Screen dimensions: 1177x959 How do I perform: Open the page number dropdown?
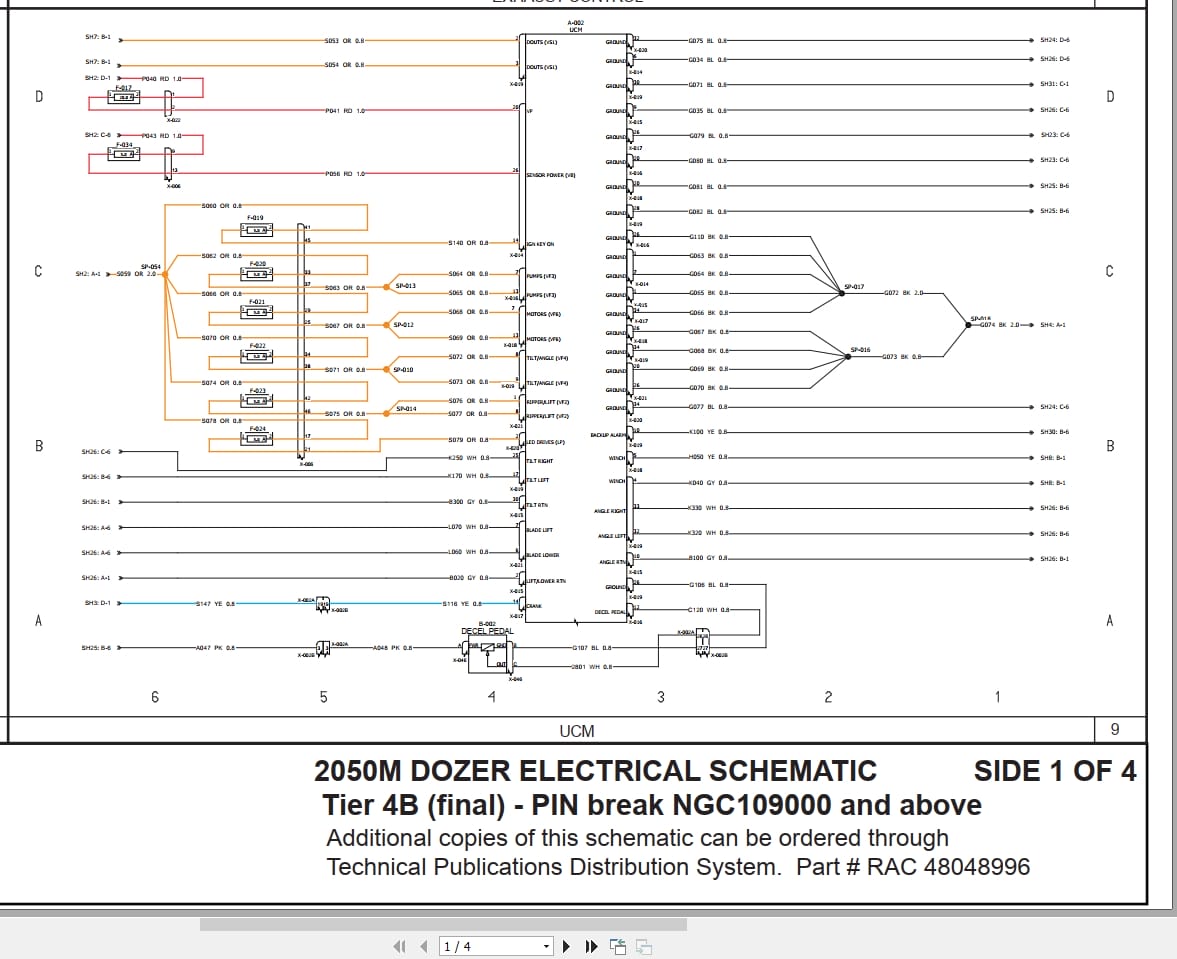click(545, 945)
